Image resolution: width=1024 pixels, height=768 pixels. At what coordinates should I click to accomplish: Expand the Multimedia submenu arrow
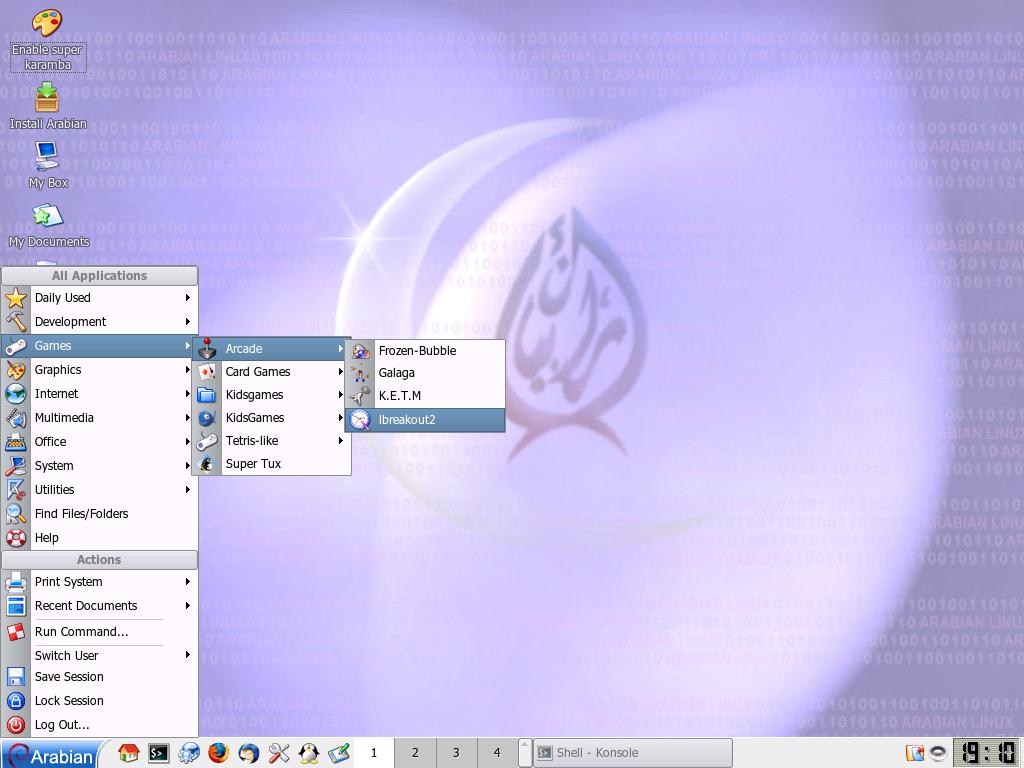click(187, 418)
